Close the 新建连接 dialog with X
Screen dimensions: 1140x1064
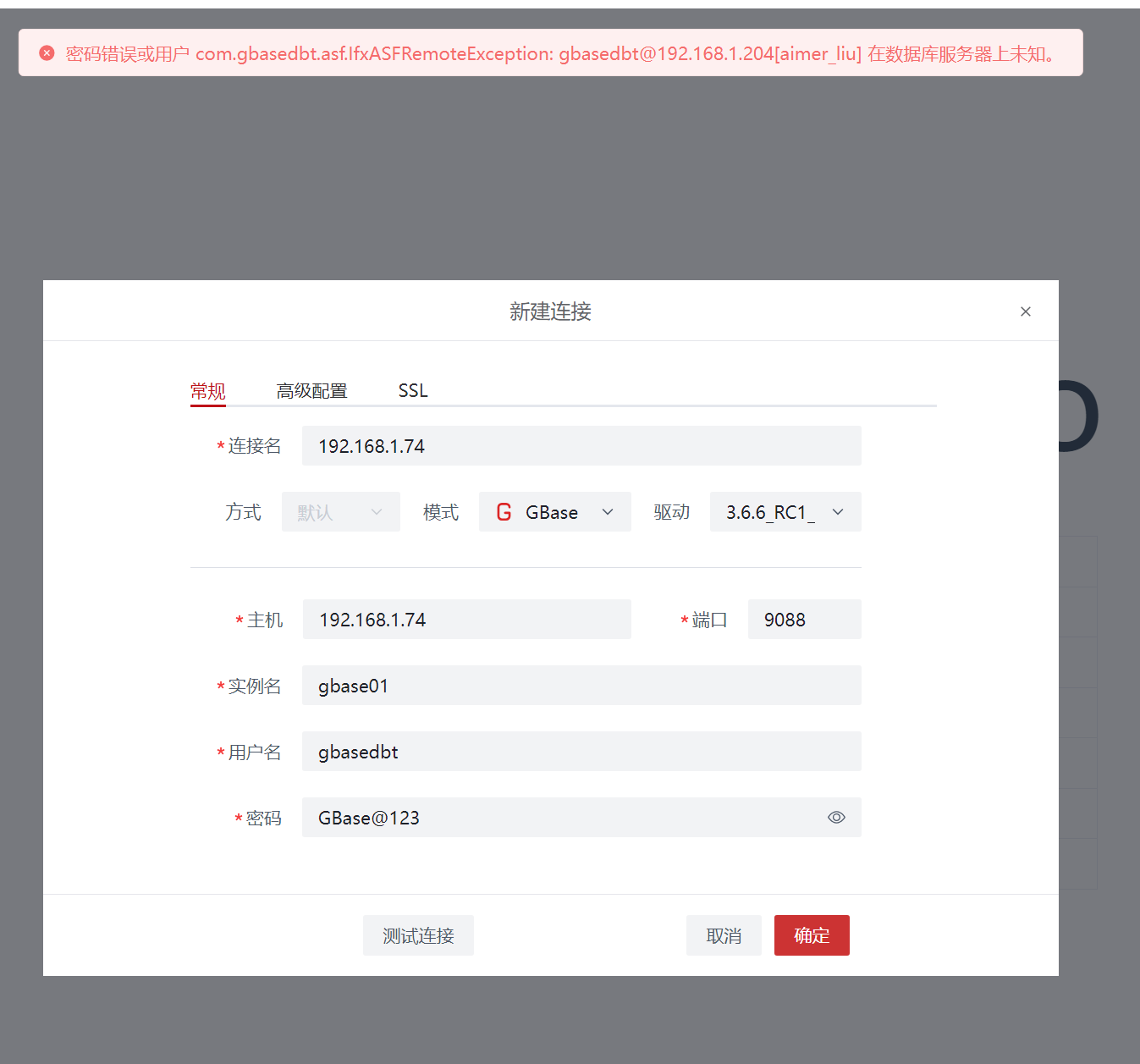coord(1026,311)
